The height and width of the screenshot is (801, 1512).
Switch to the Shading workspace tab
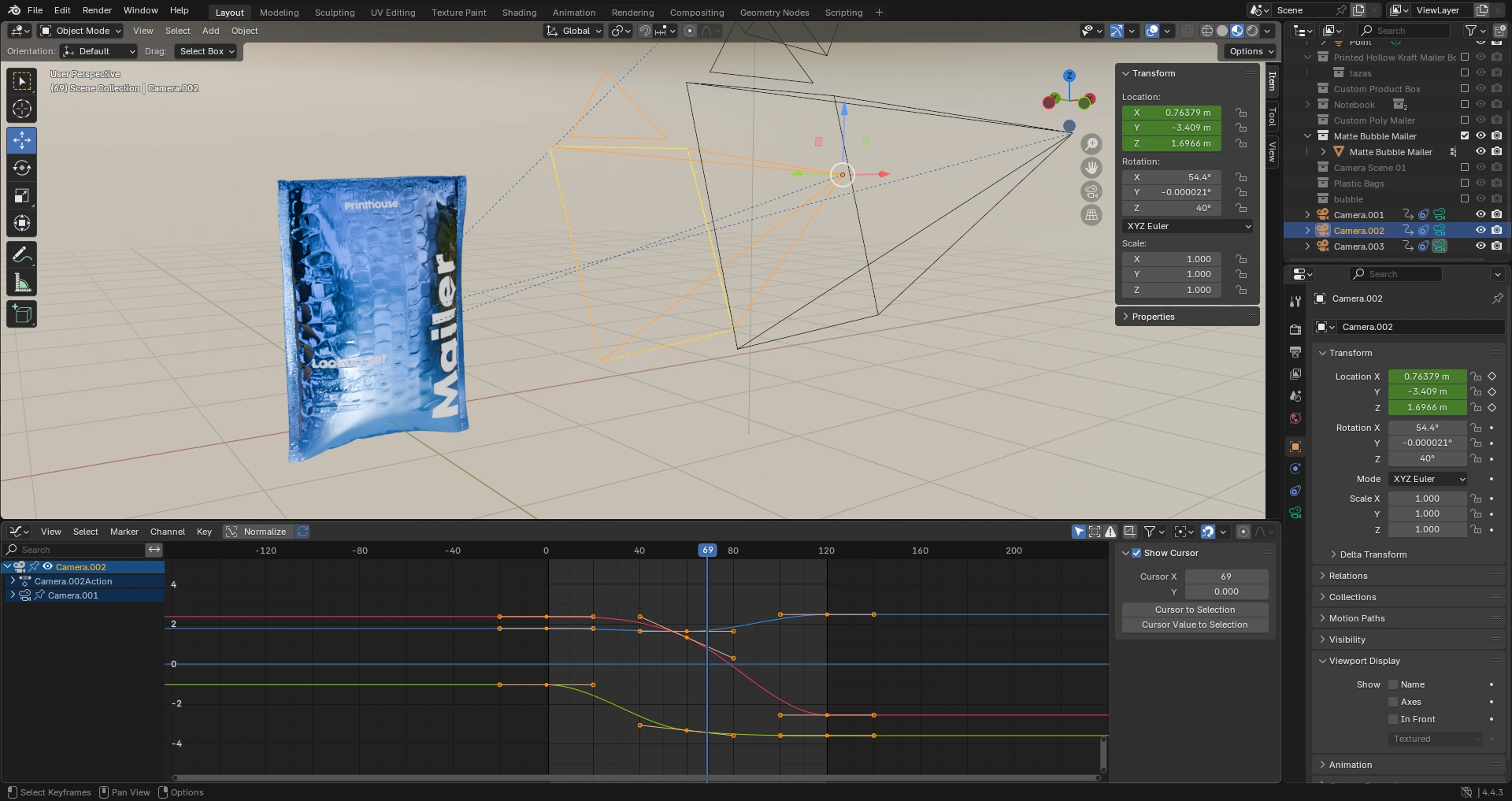[519, 13]
